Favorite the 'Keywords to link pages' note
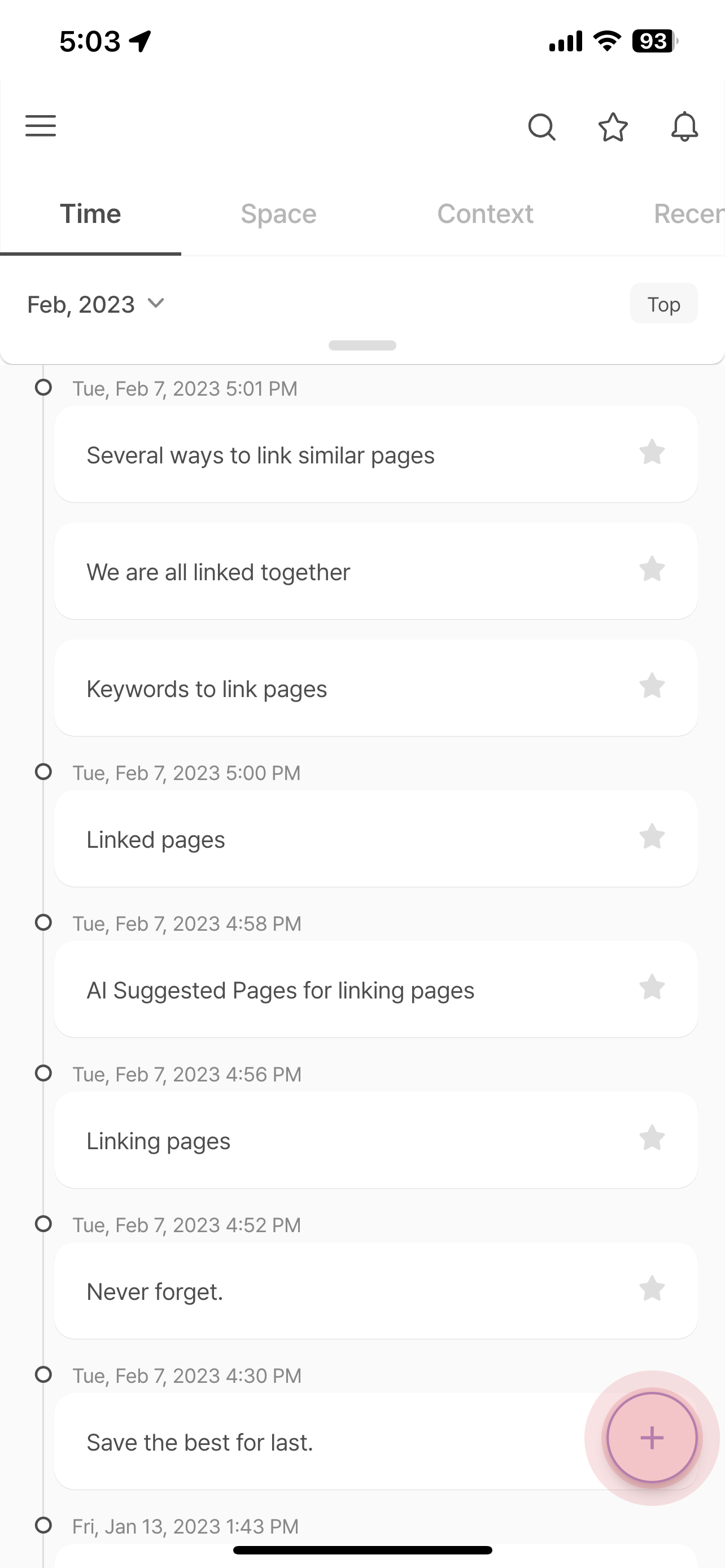 click(x=652, y=686)
